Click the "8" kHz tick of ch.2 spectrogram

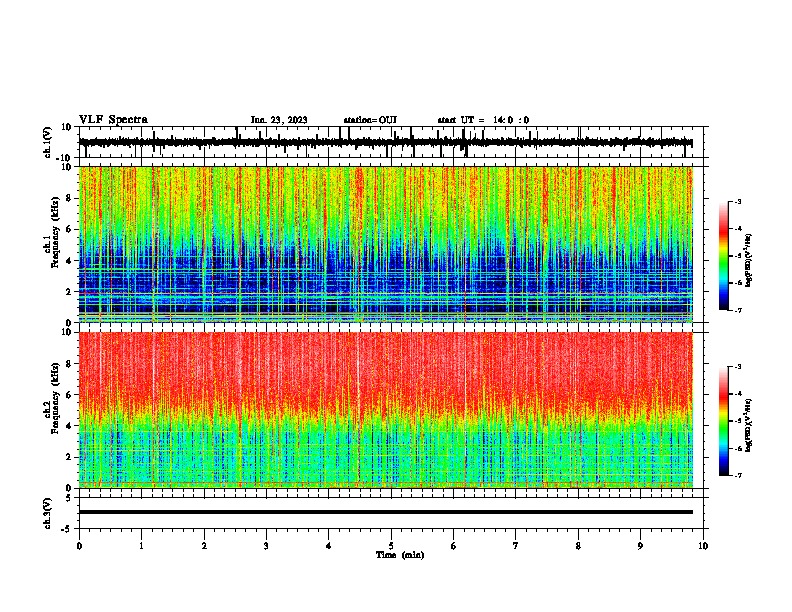pyautogui.click(x=69, y=364)
